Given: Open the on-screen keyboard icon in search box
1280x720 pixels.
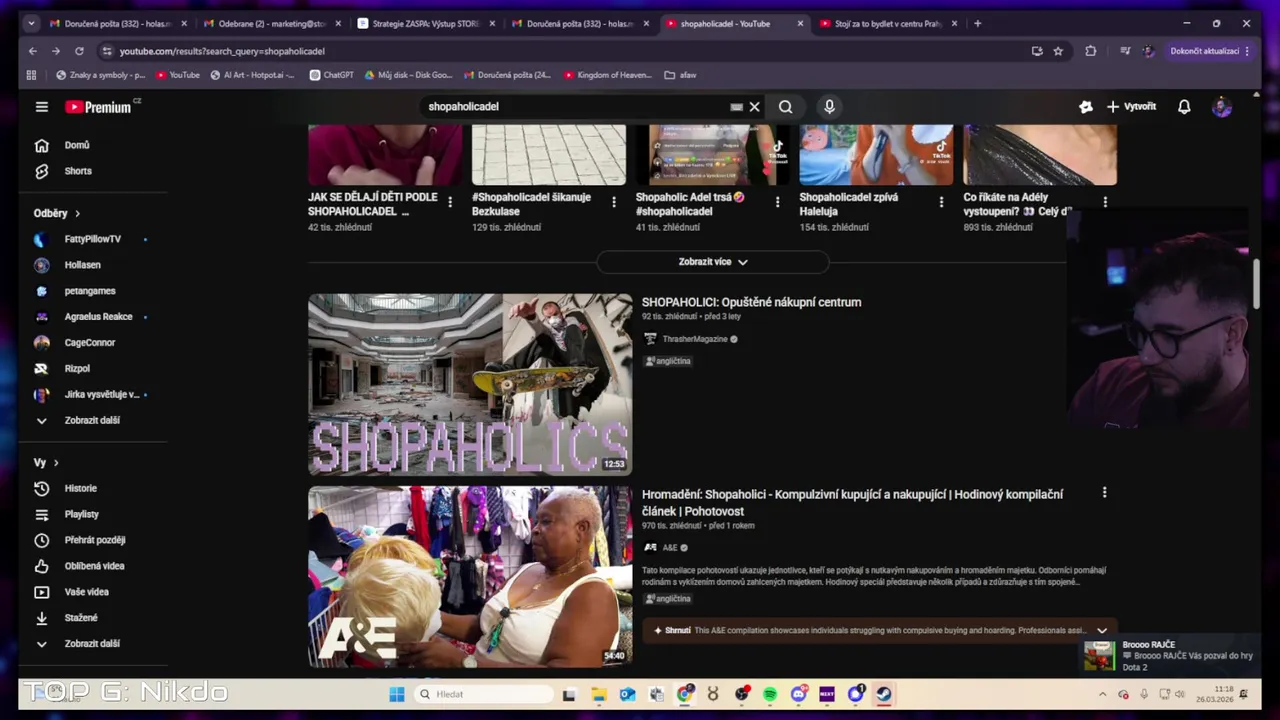Looking at the screenshot, I should tap(737, 107).
